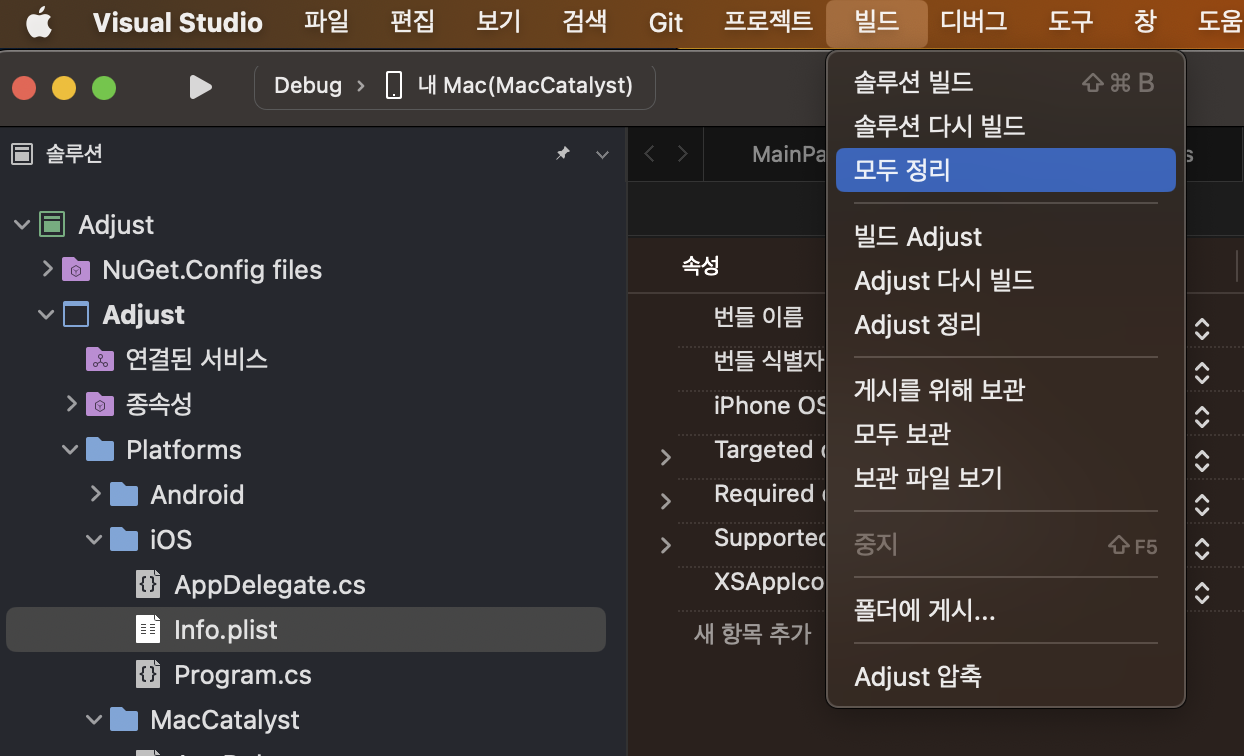
Task: Open the Debug configuration selector
Action: [308, 86]
